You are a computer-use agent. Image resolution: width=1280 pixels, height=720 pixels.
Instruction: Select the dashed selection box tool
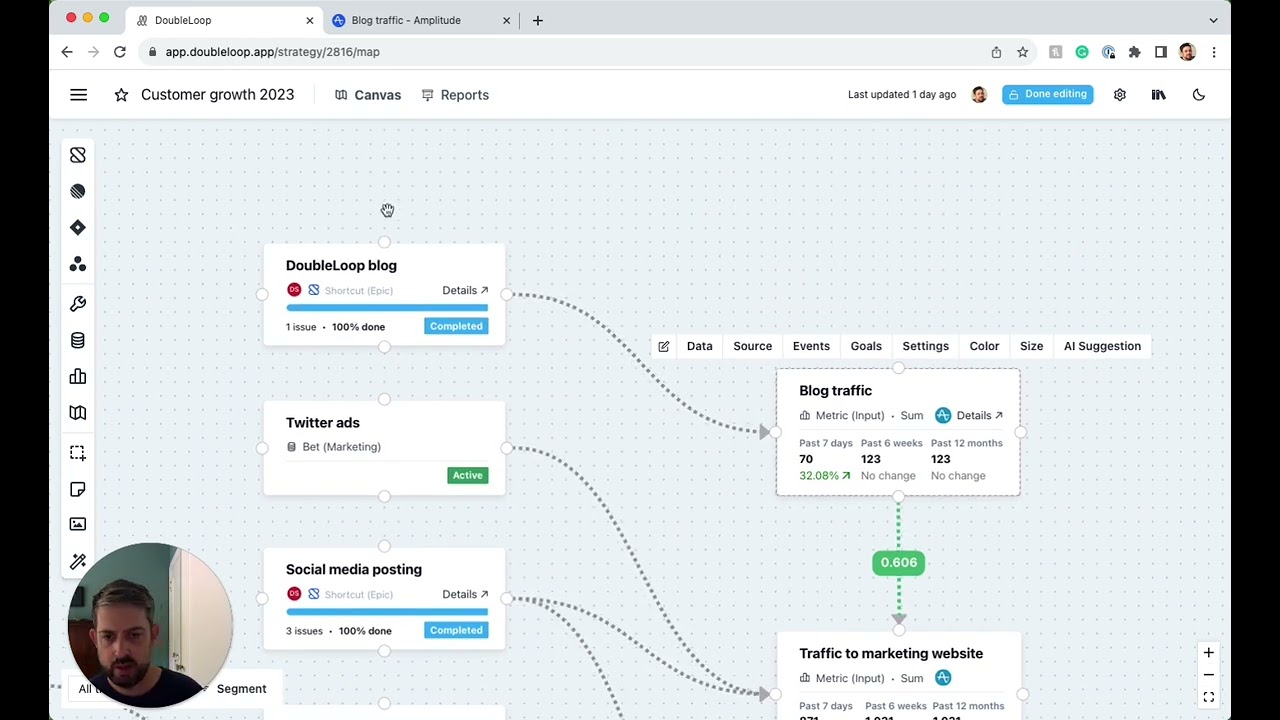(78, 453)
